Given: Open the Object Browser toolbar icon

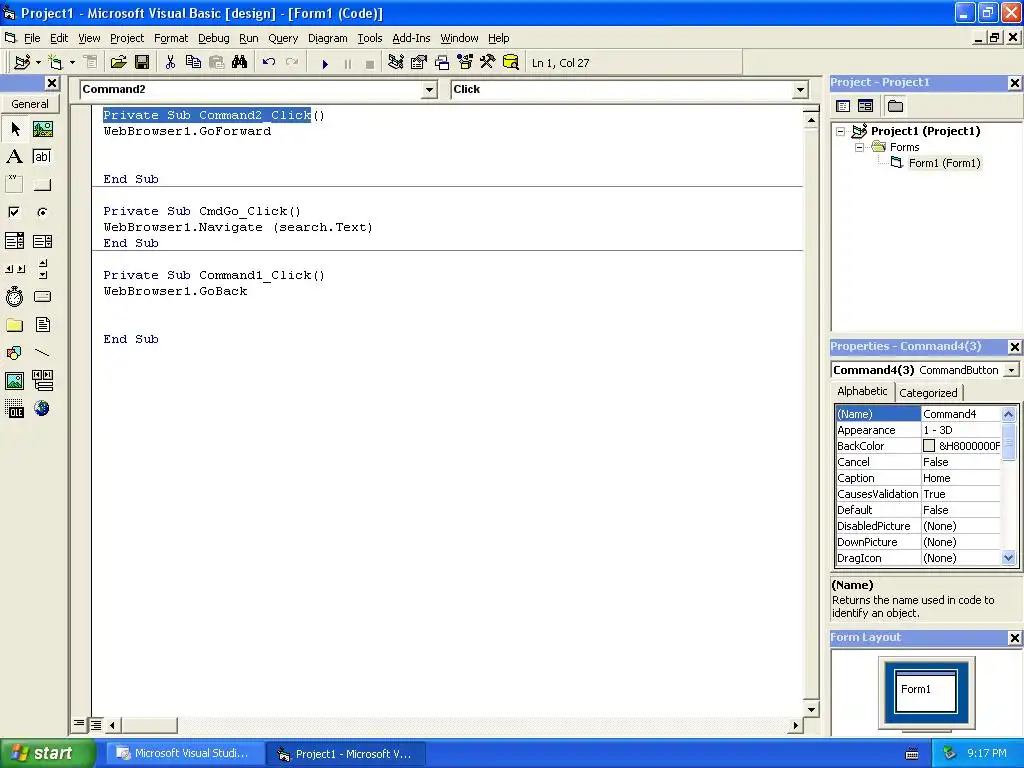Looking at the screenshot, I should tap(465, 63).
